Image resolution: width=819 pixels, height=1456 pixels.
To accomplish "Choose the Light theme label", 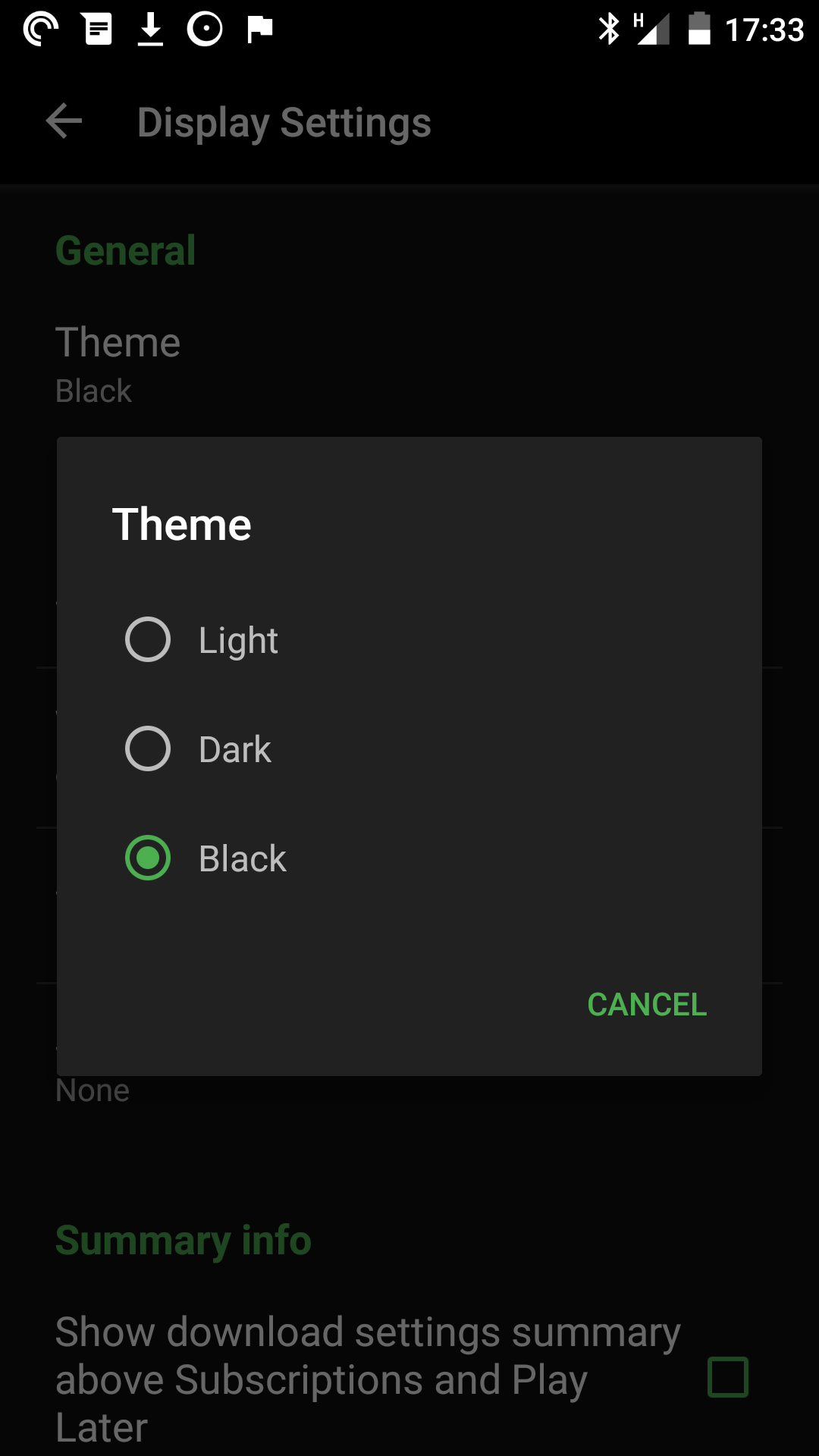I will pyautogui.click(x=238, y=641).
